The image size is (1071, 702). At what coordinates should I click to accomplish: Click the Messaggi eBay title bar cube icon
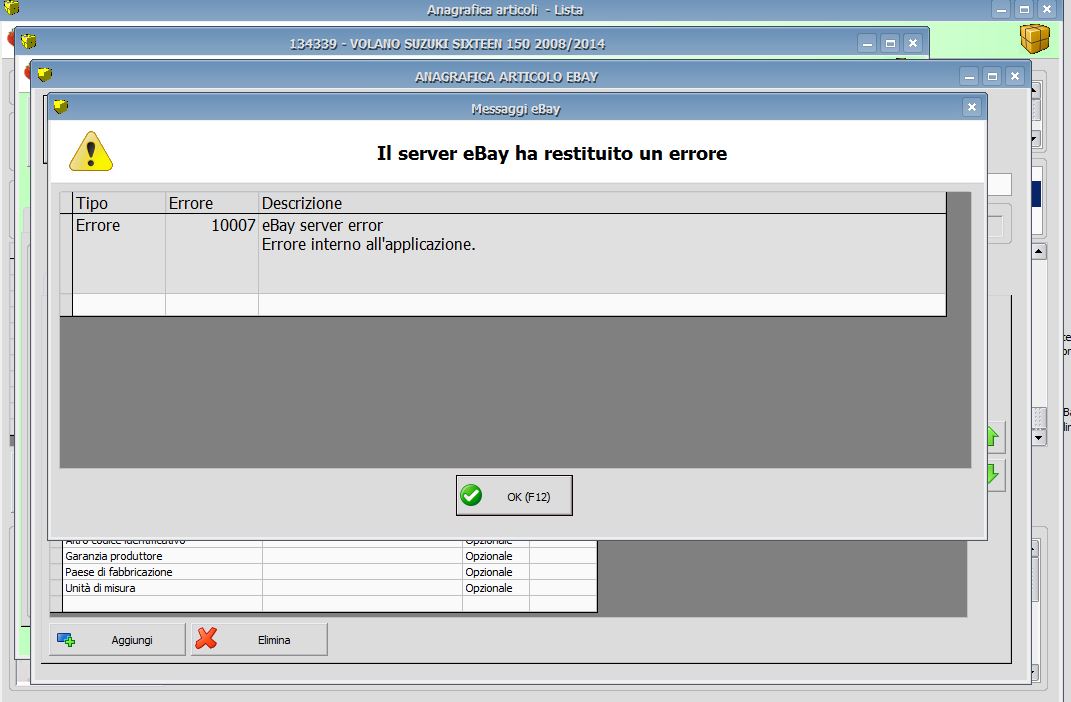coord(61,107)
